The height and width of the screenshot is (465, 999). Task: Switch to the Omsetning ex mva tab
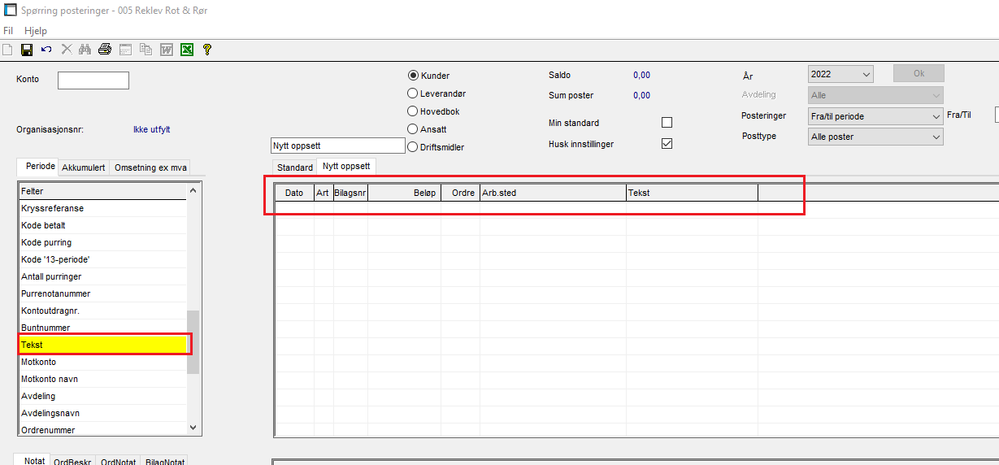(x=150, y=168)
